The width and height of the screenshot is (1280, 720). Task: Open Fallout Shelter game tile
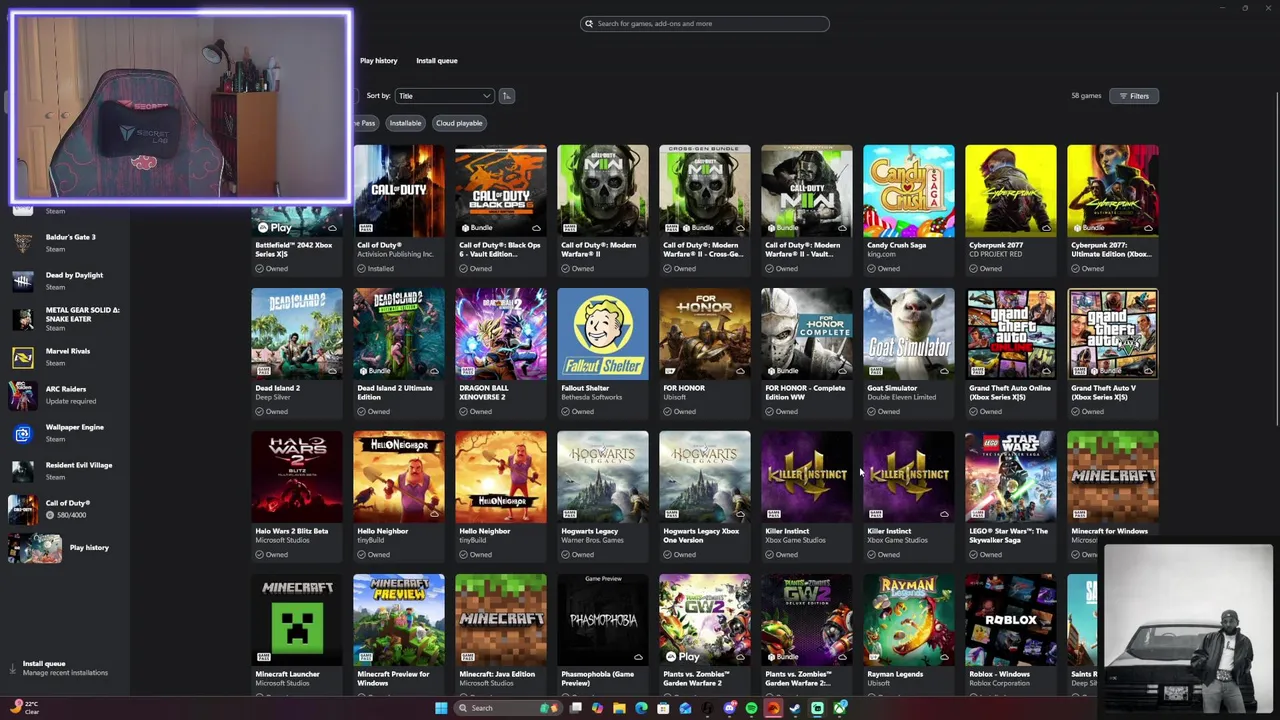603,352
